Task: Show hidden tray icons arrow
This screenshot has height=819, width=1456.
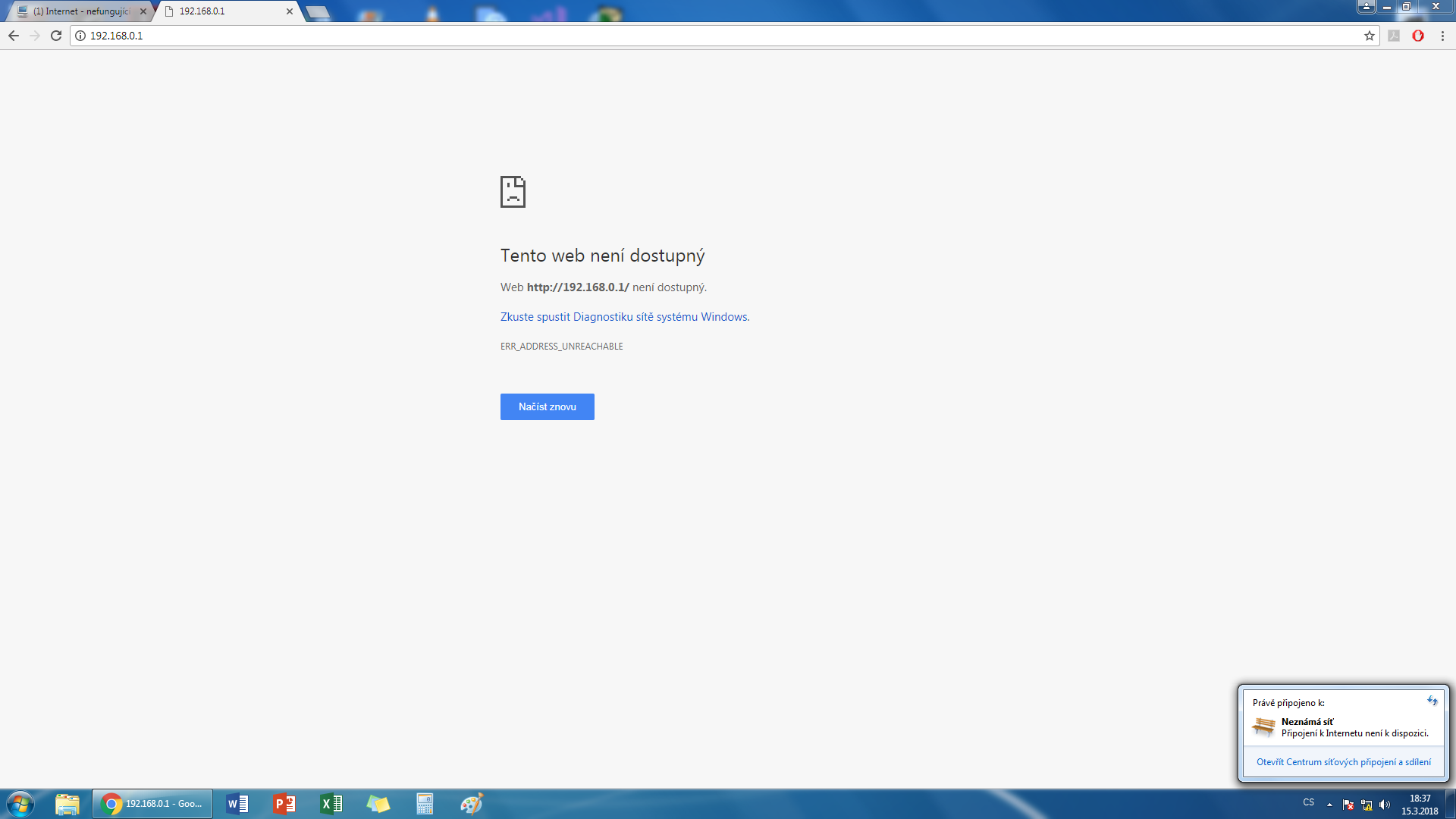Action: (1329, 805)
